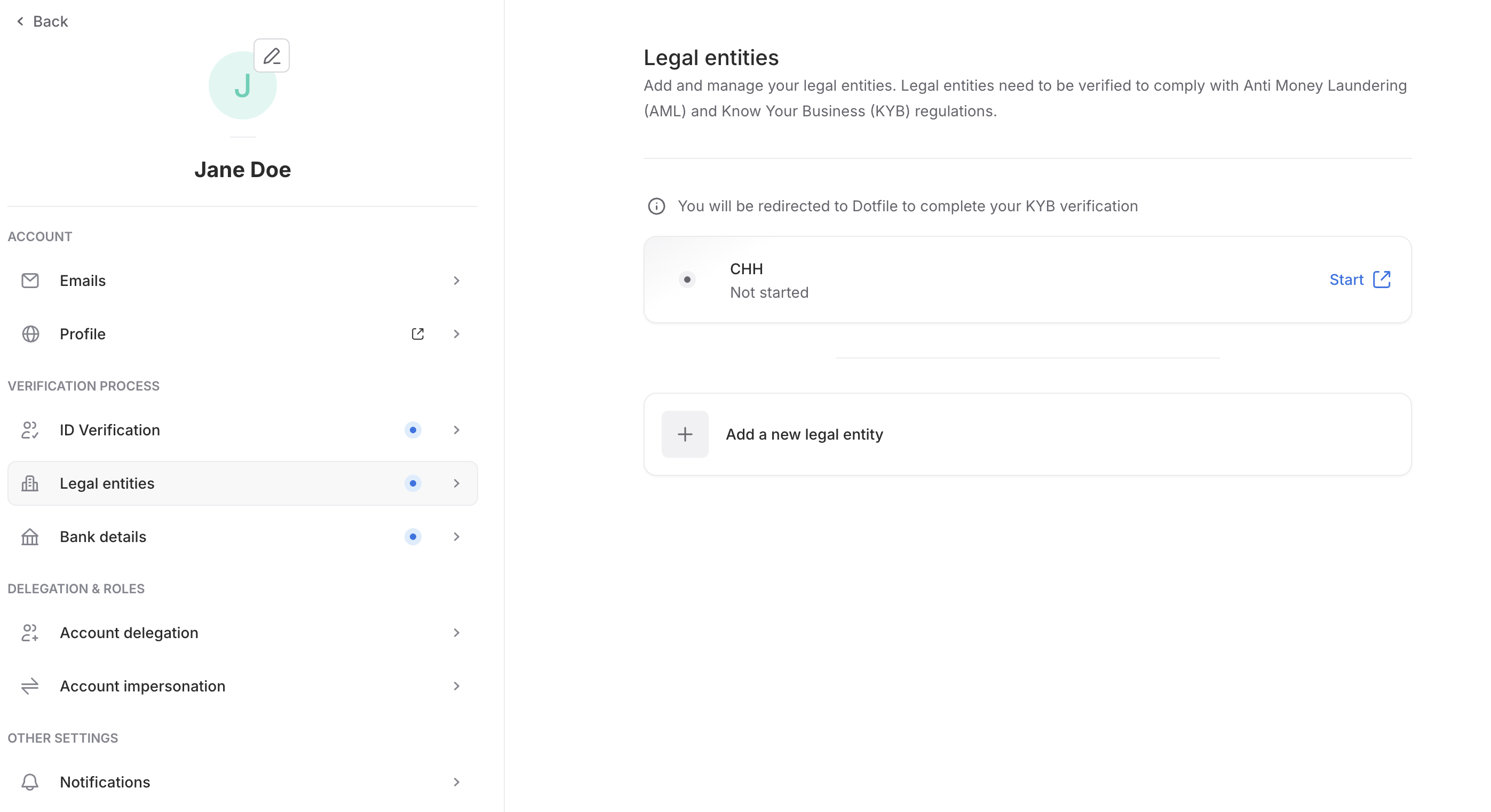Viewport: 1491px width, 812px height.
Task: Expand the Account delegation chevron
Action: pyautogui.click(x=456, y=633)
